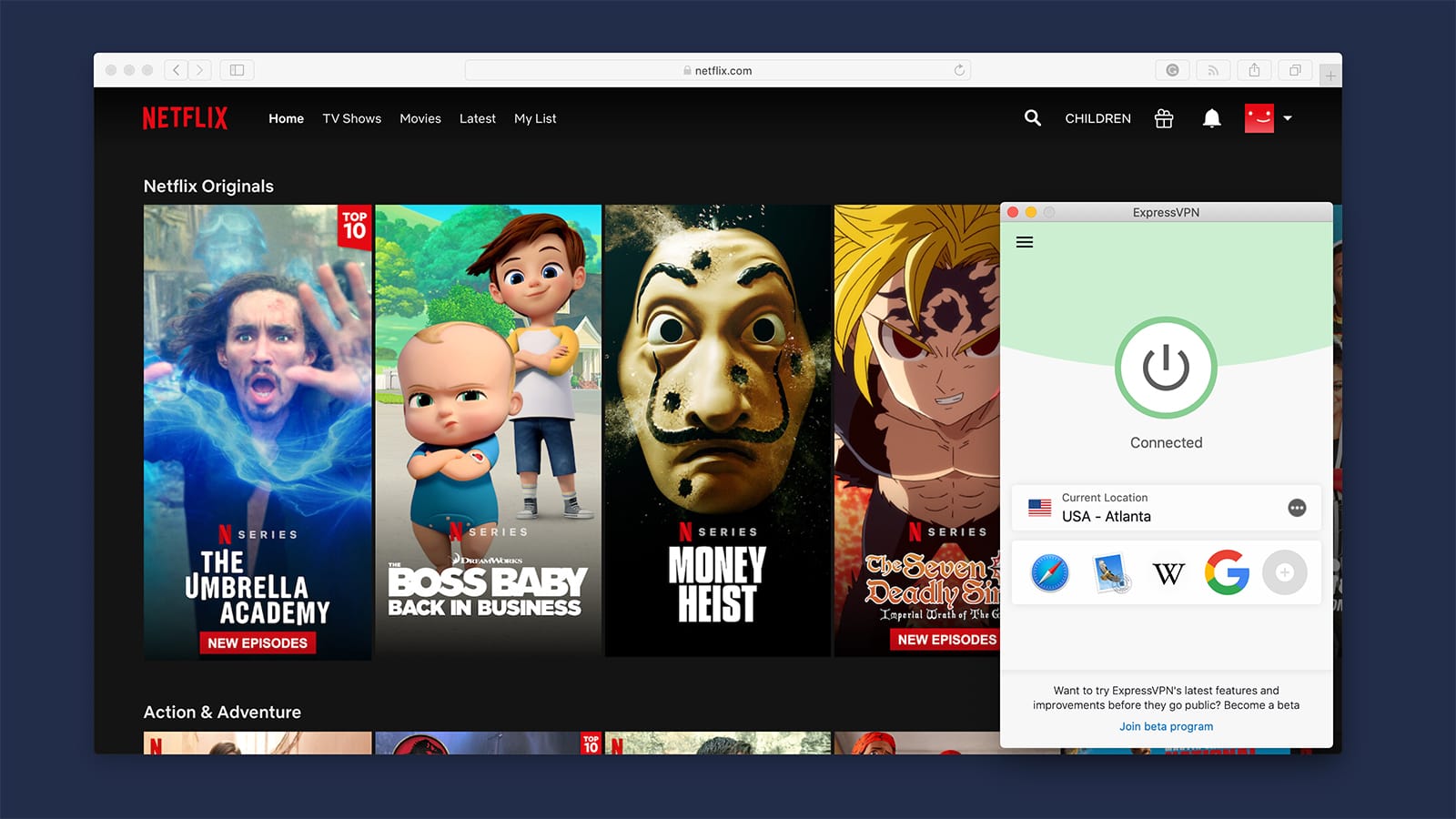Expand the profile dropdown arrow
The width and height of the screenshot is (1456, 819).
[1288, 118]
